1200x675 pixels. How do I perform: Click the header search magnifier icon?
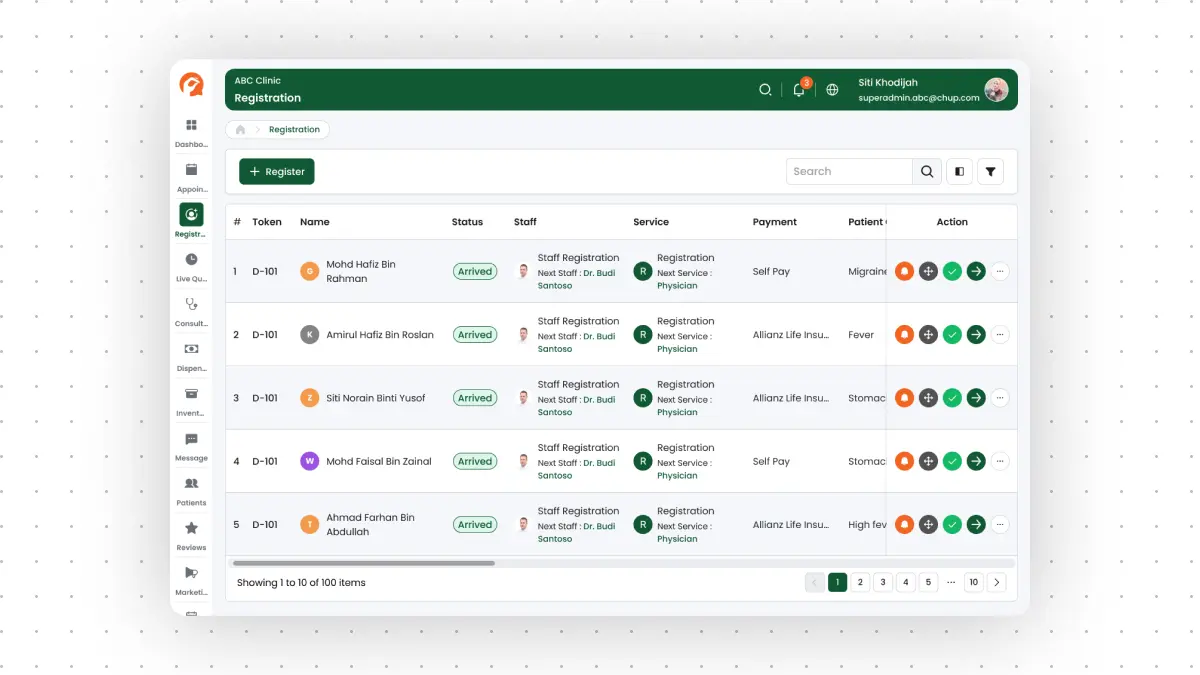765,89
